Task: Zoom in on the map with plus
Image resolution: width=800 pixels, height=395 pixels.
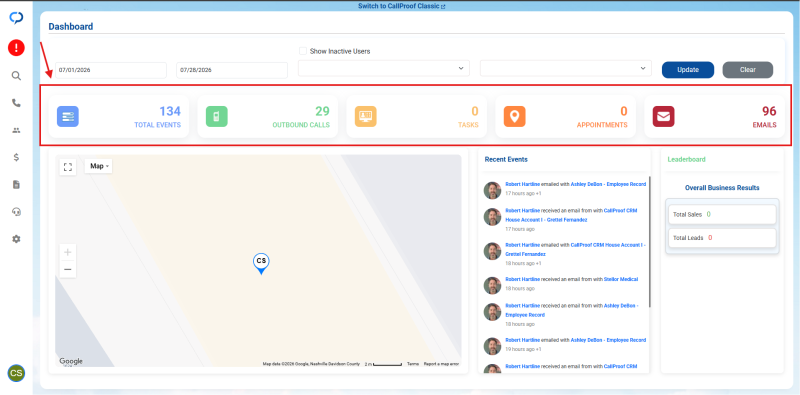Action: pyautogui.click(x=68, y=252)
